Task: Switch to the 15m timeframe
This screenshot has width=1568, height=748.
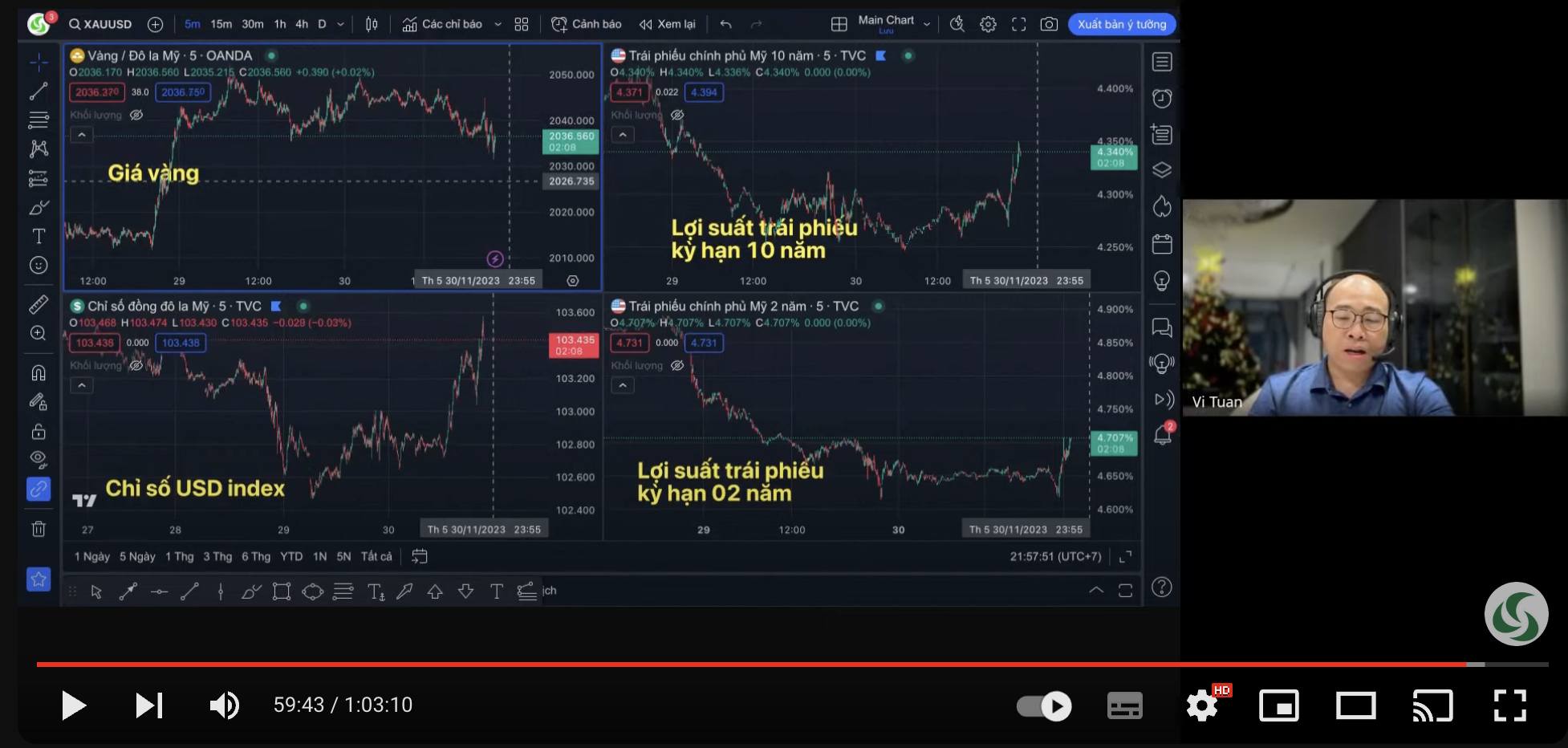Action: 221,24
